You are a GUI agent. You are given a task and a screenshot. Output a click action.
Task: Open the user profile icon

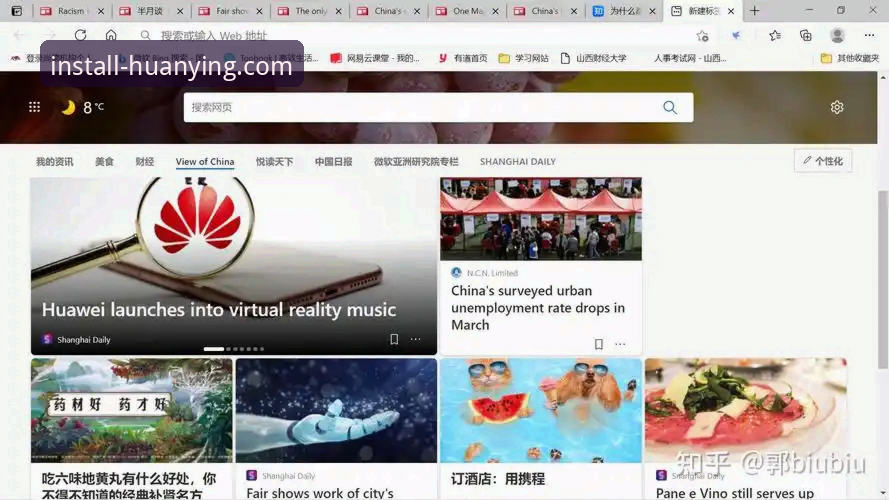click(837, 36)
